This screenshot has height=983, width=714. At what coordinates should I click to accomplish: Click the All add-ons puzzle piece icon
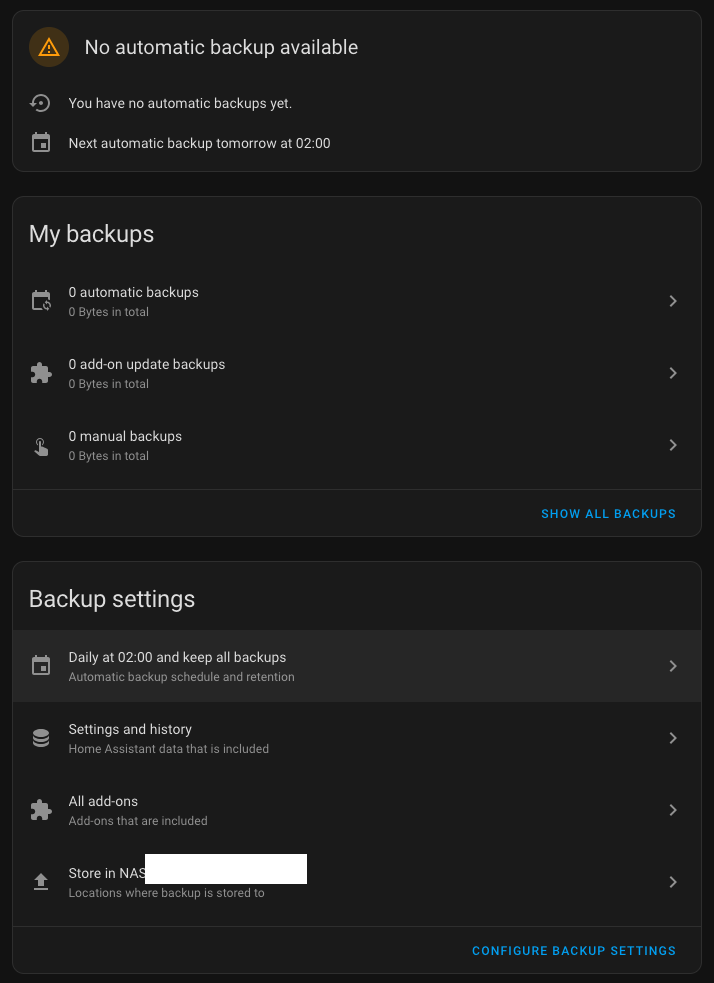coord(41,810)
